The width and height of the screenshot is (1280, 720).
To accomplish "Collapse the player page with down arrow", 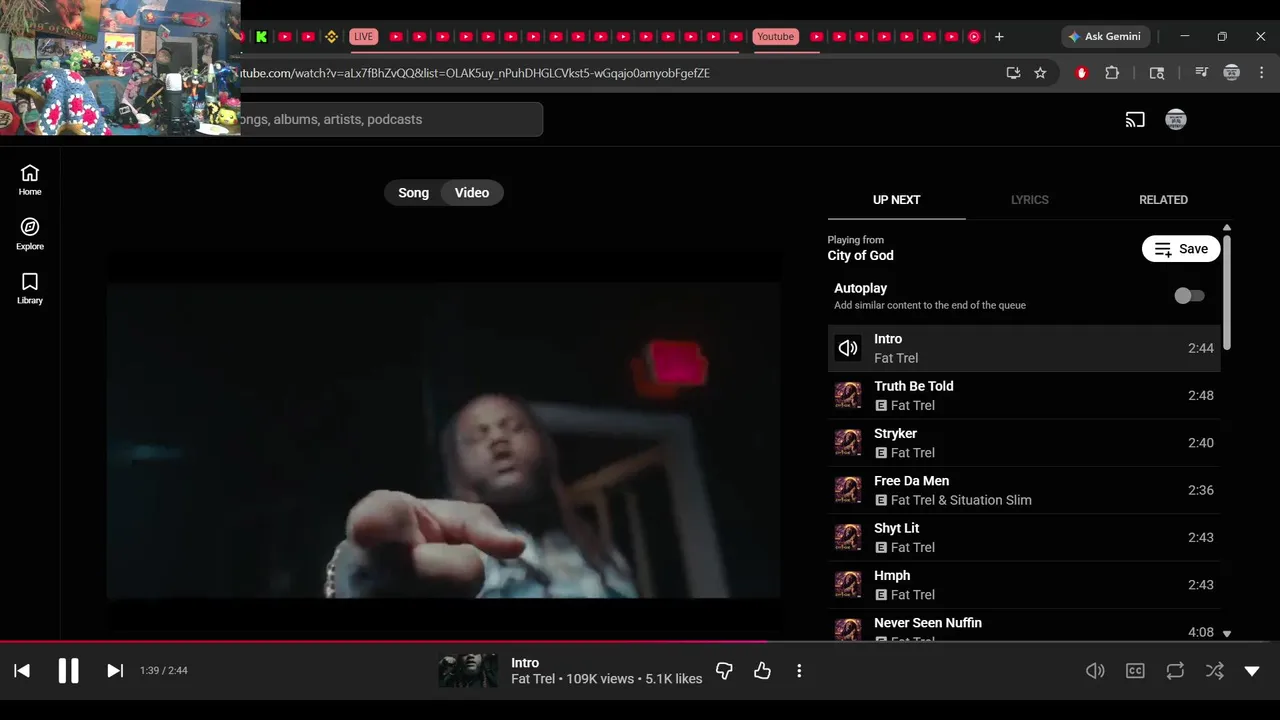I will coord(1252,671).
